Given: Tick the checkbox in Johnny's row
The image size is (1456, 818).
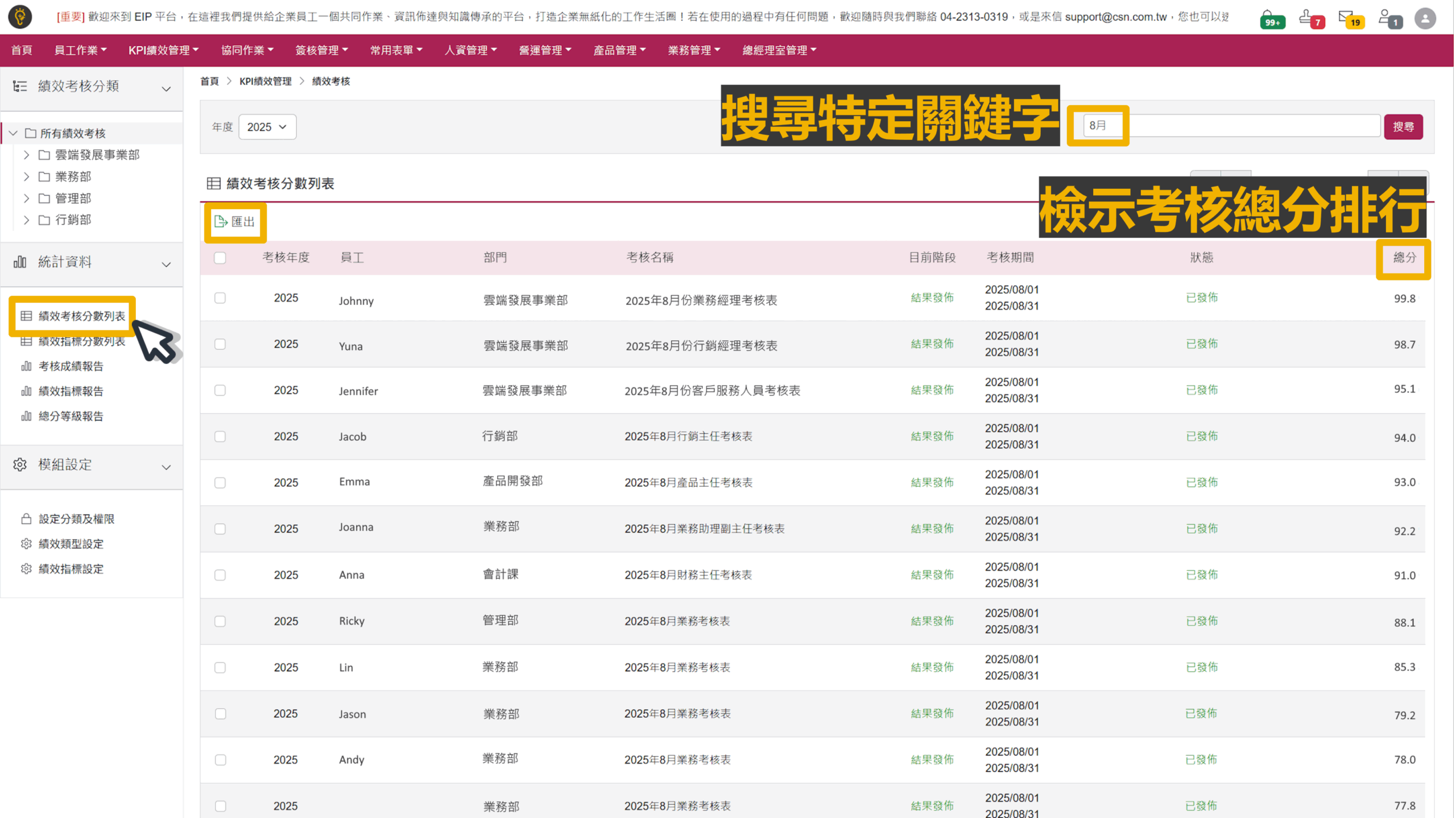Looking at the screenshot, I should click(220, 298).
